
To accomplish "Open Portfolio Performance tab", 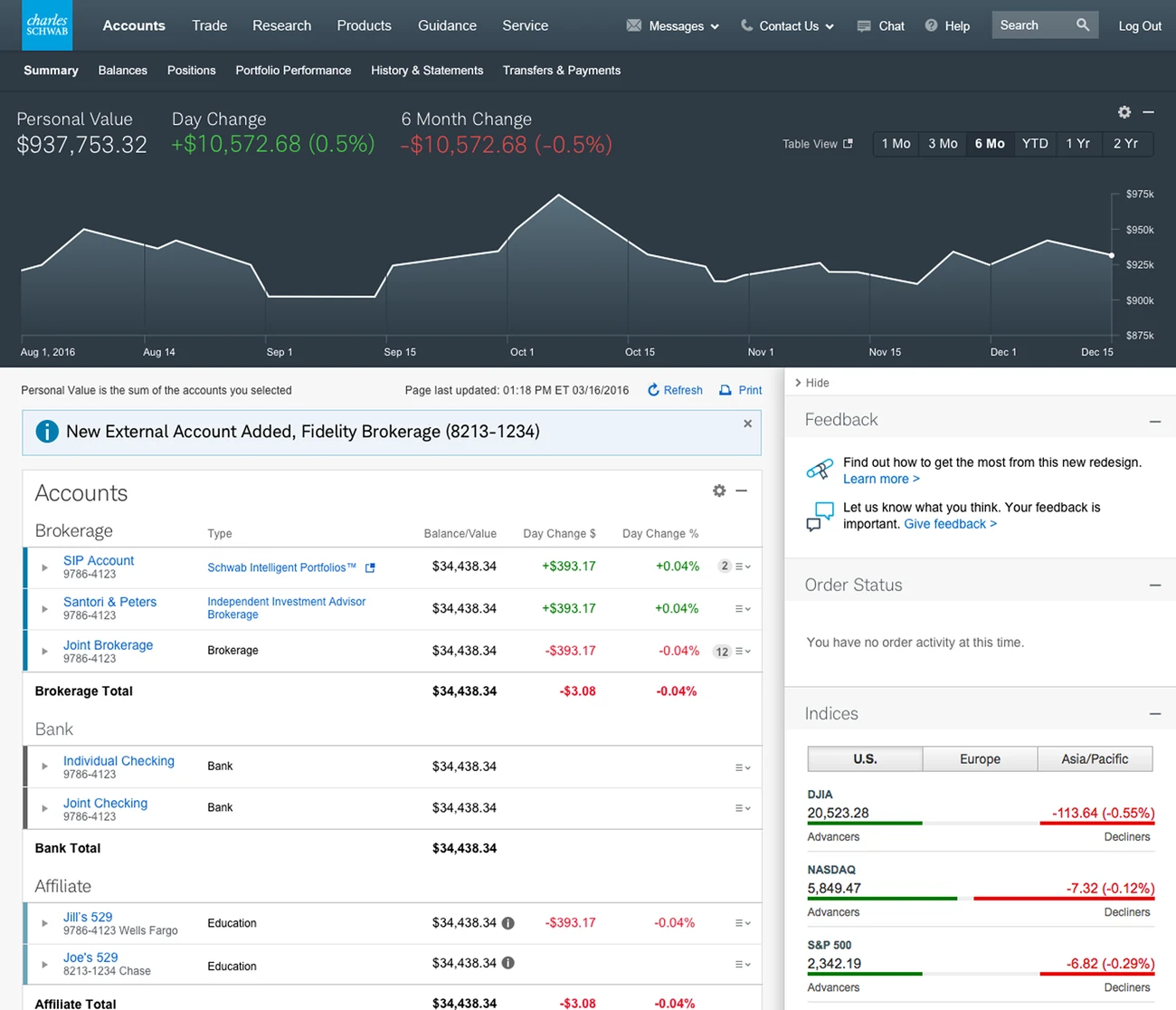I will click(x=293, y=70).
